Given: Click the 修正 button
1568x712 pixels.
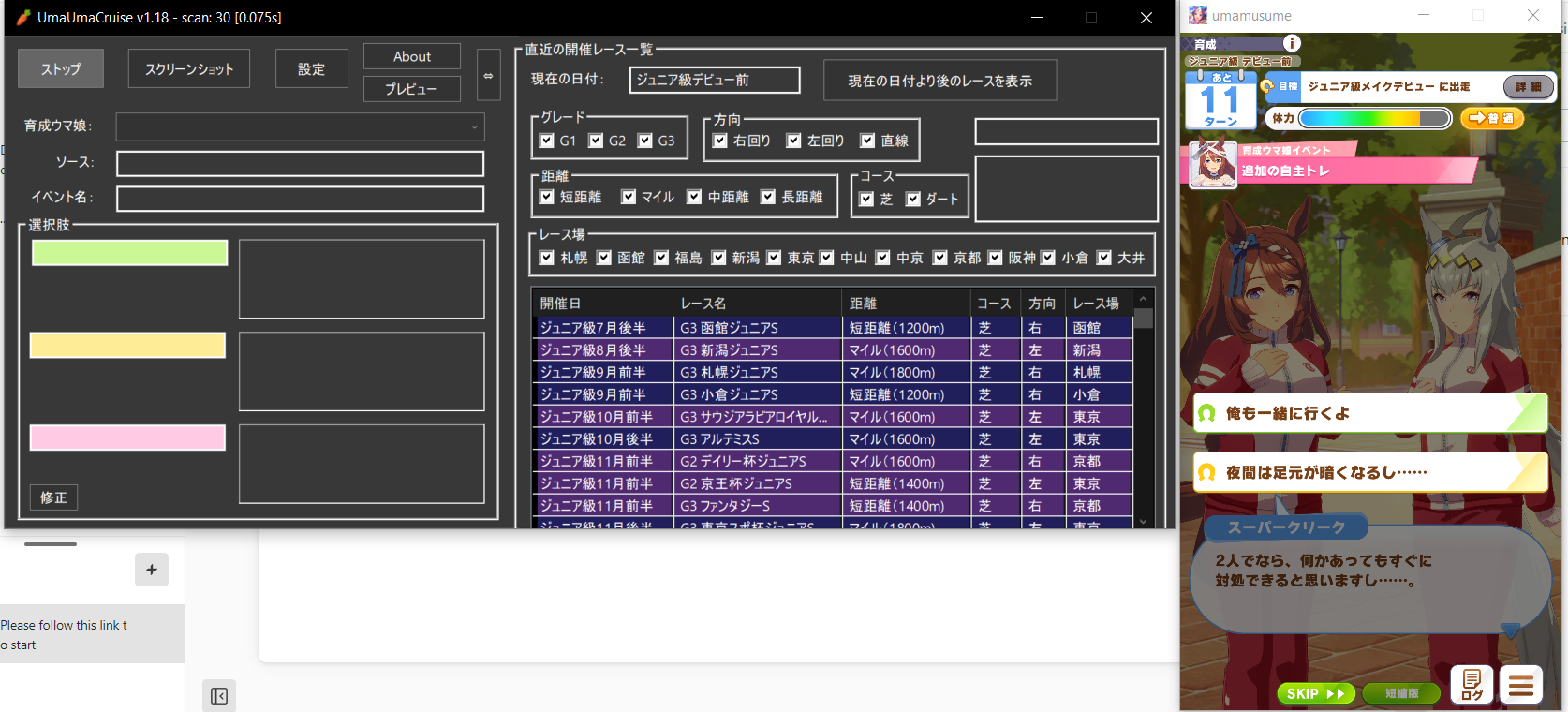Looking at the screenshot, I should pos(53,497).
